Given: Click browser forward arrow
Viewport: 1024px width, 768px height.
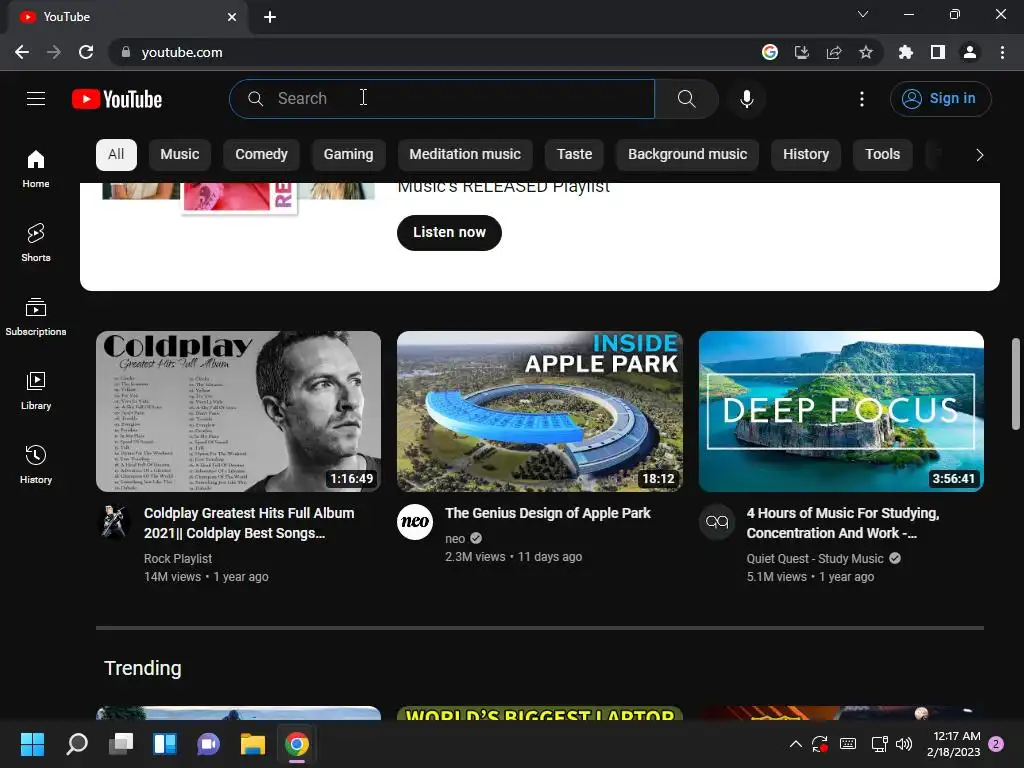Looking at the screenshot, I should [x=54, y=52].
